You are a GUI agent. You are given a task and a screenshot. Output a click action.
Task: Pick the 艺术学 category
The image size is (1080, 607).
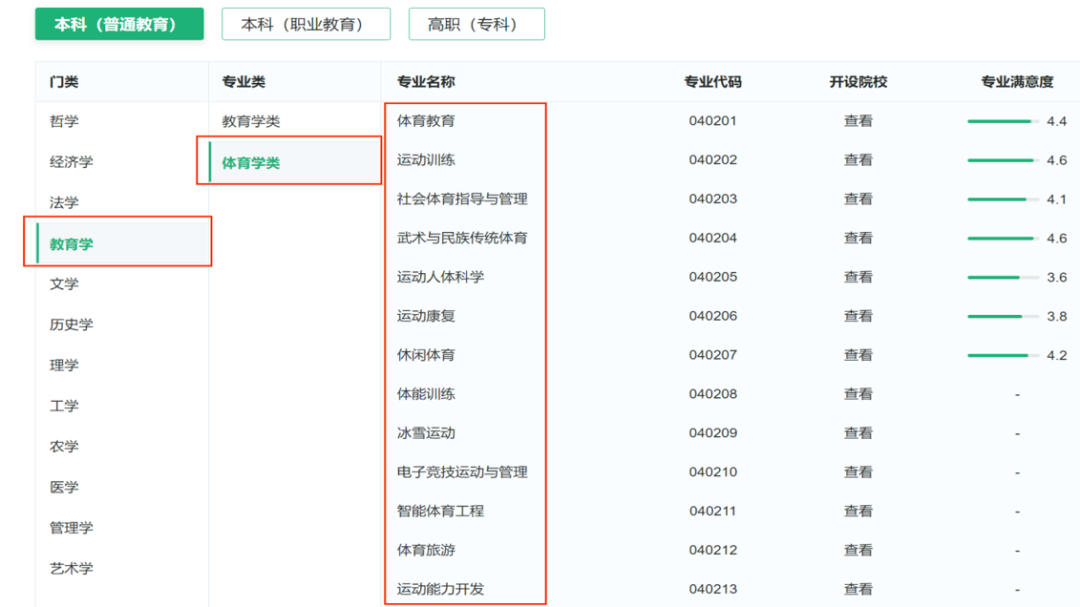click(x=71, y=568)
